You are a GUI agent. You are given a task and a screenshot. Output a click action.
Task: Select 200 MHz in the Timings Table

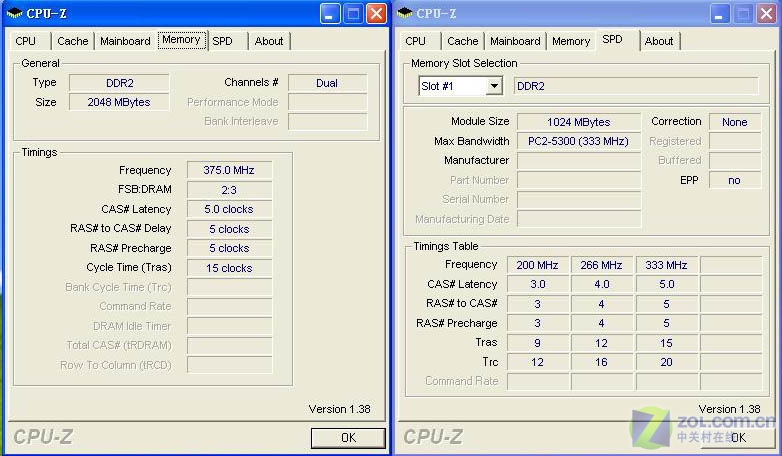tap(538, 265)
